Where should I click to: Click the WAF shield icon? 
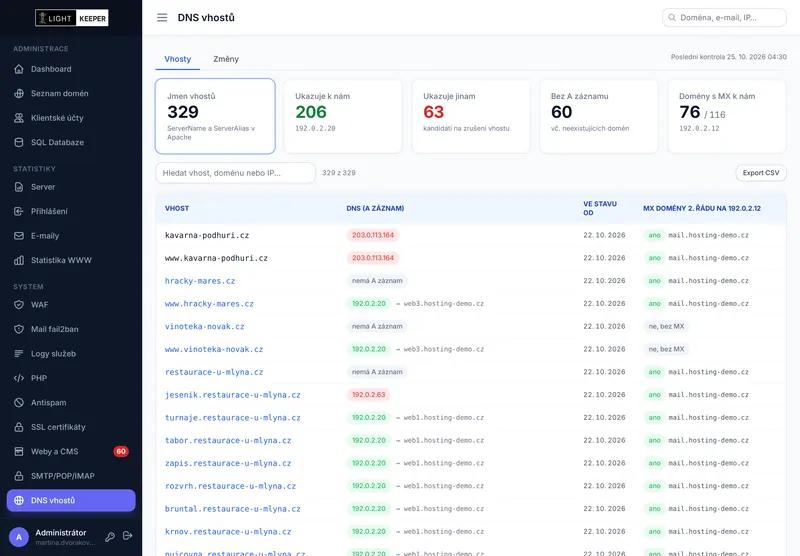pyautogui.click(x=19, y=305)
